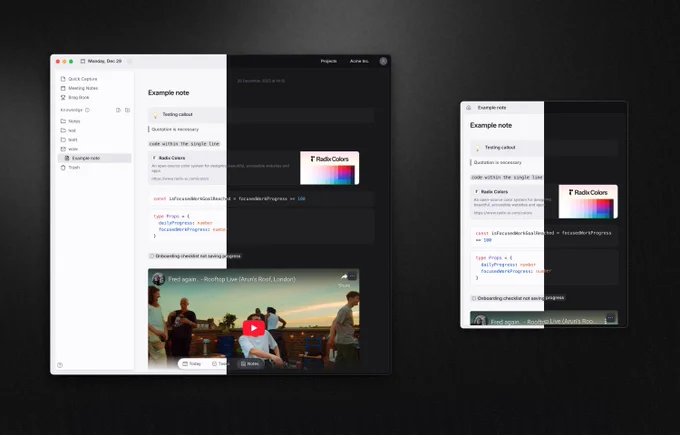Viewport: 680px width, 435px height.
Task: Open the Trash in the sidebar
Action: click(70, 167)
